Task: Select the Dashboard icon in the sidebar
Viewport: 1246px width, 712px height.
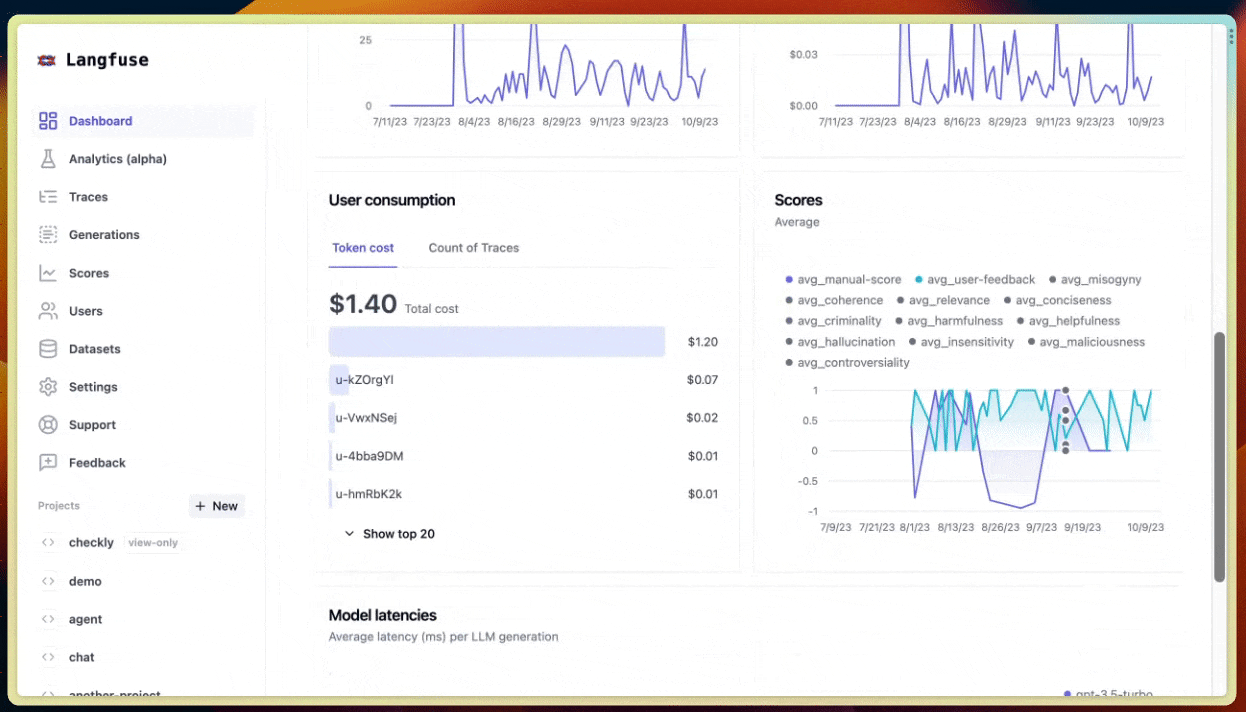Action: [x=47, y=120]
